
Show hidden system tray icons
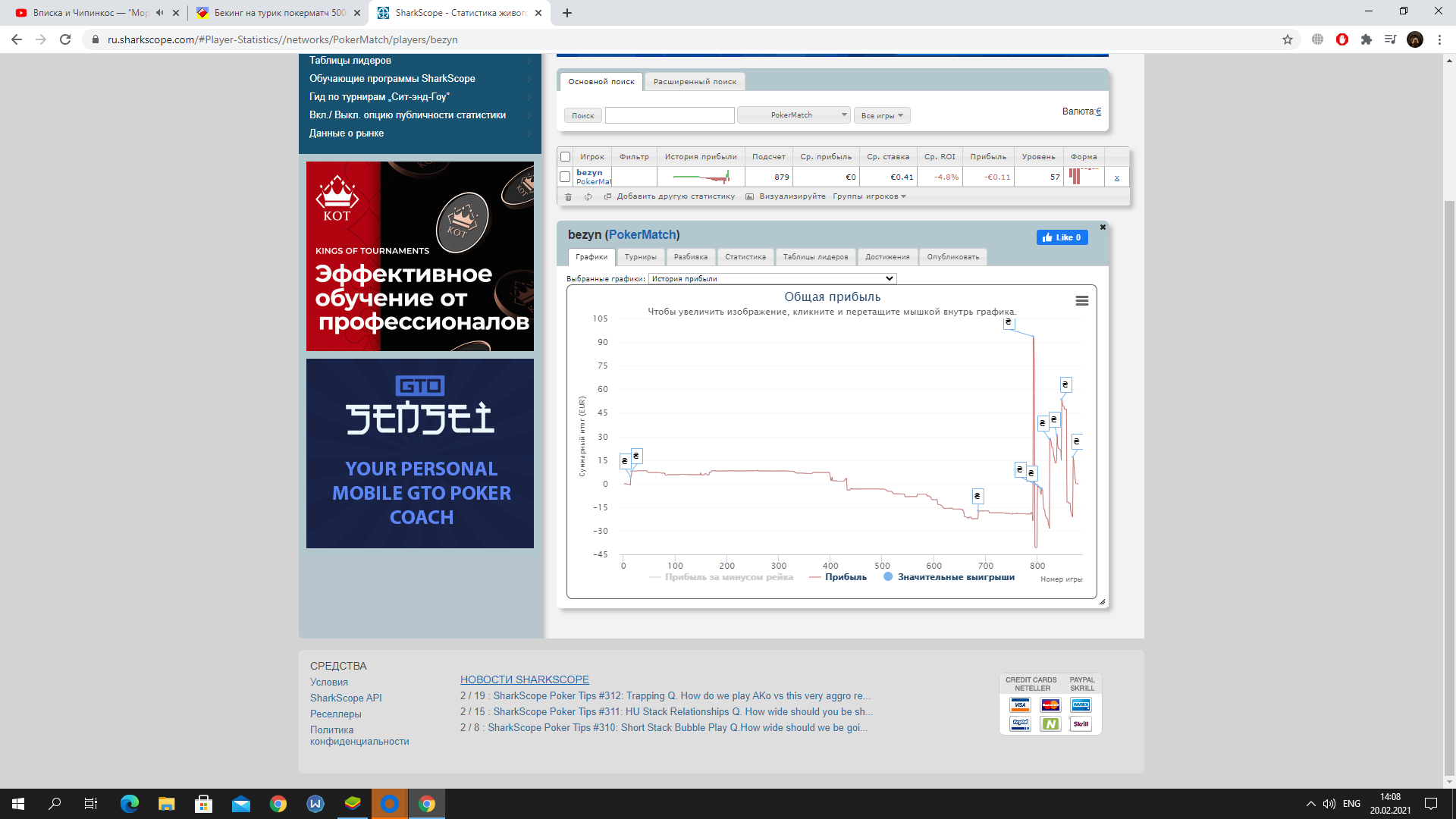pyautogui.click(x=1310, y=804)
